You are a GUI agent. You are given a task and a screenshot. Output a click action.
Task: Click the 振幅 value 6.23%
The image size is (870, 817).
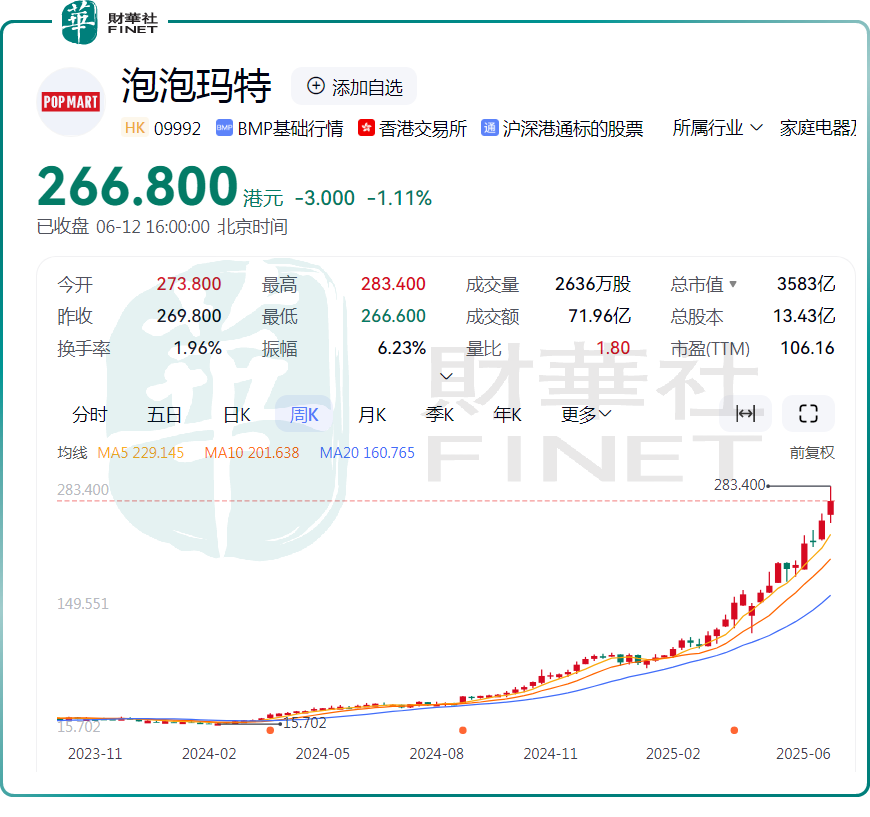(x=402, y=349)
